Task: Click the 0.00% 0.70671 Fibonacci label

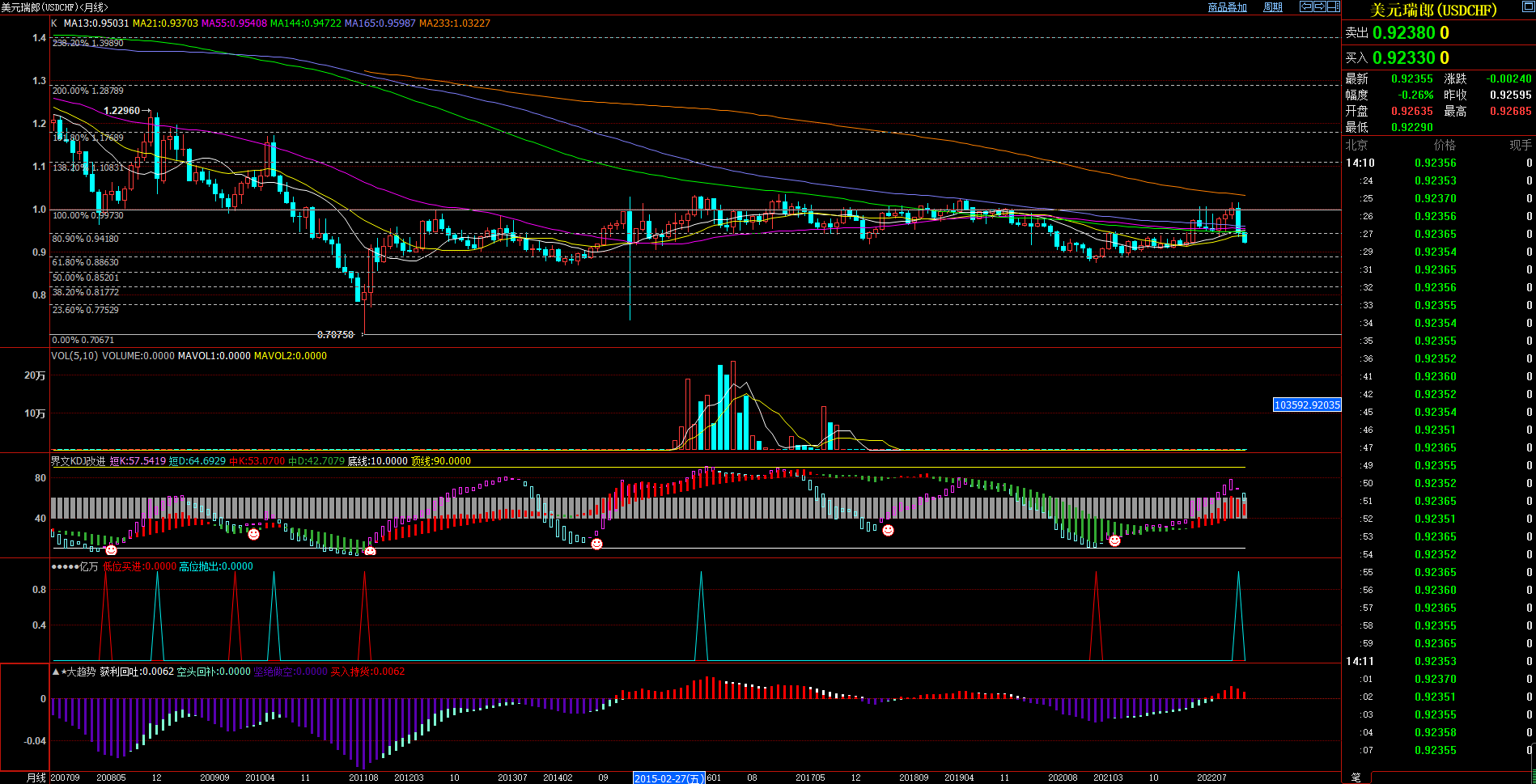Action: tap(83, 340)
